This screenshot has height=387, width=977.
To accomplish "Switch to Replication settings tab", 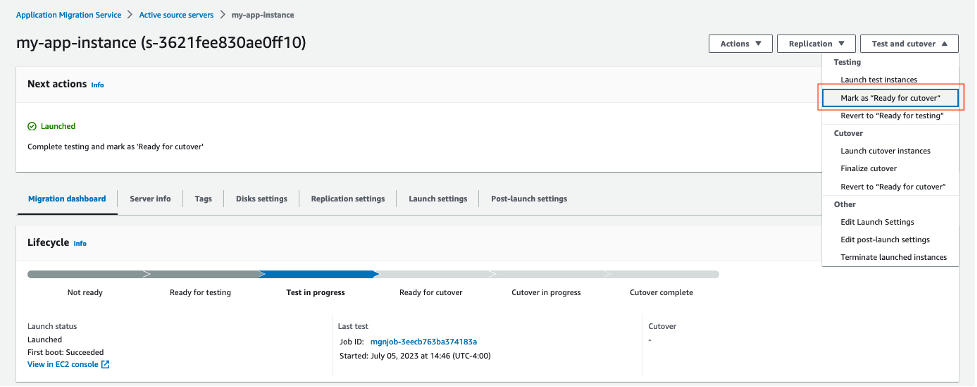I will [x=348, y=199].
